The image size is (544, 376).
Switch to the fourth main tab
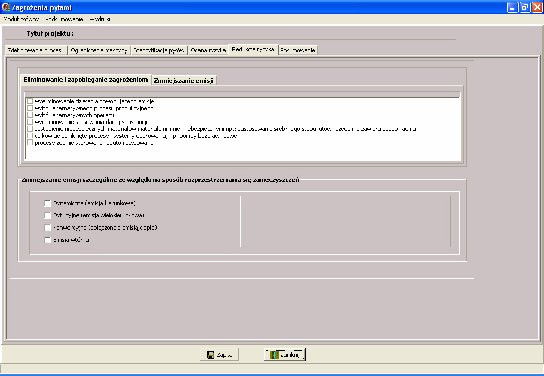(x=208, y=50)
